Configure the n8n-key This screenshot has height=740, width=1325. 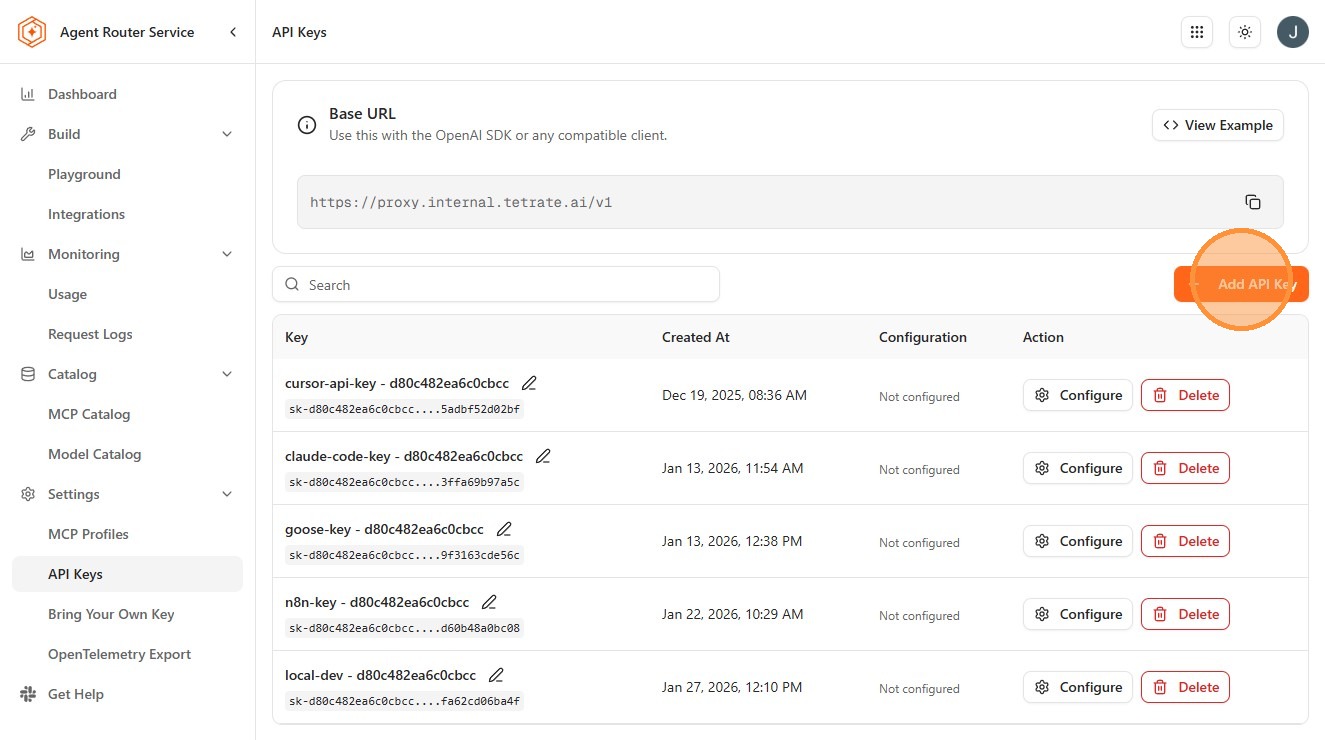point(1078,614)
